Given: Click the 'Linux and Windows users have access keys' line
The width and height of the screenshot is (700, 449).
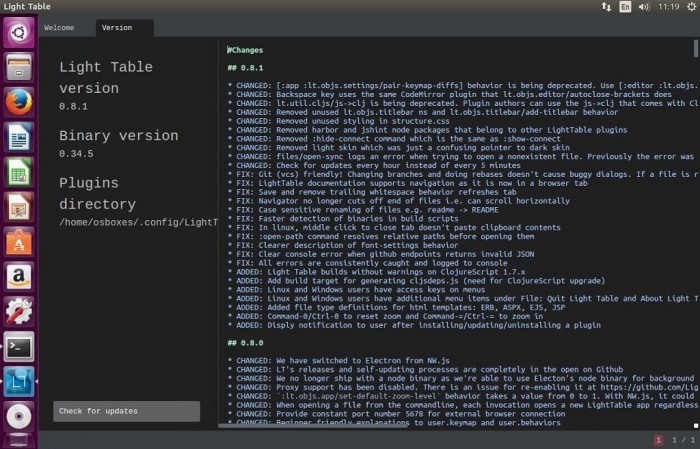Looking at the screenshot, I should coord(356,290).
